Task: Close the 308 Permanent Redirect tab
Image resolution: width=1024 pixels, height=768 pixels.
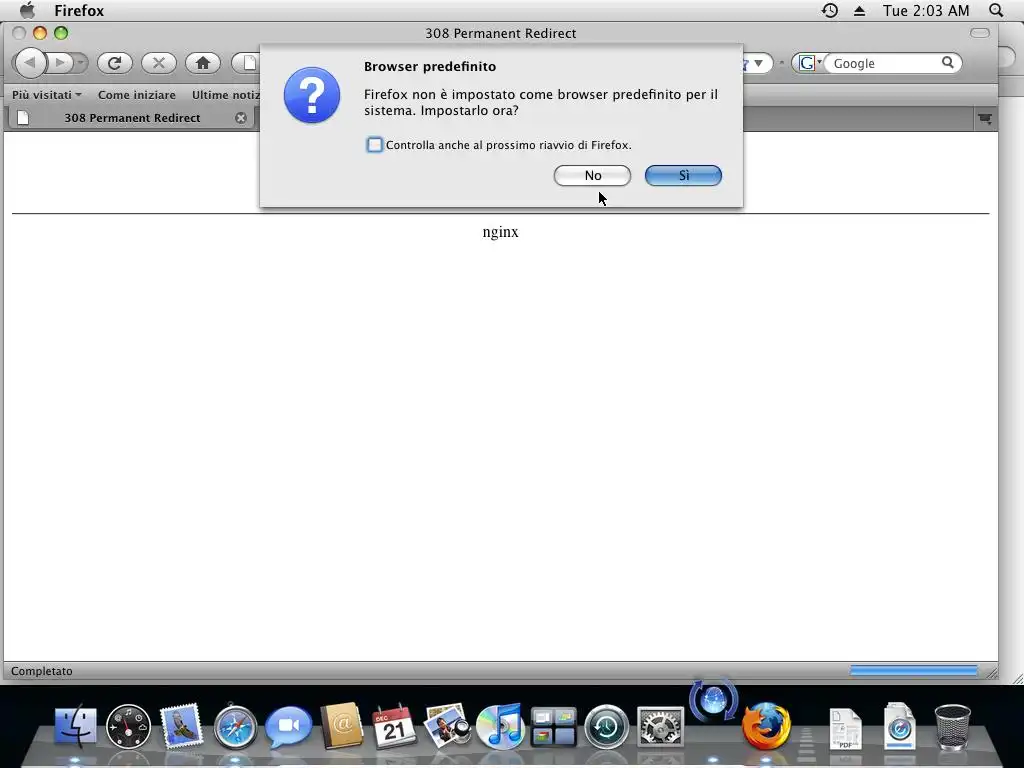Action: (x=241, y=118)
